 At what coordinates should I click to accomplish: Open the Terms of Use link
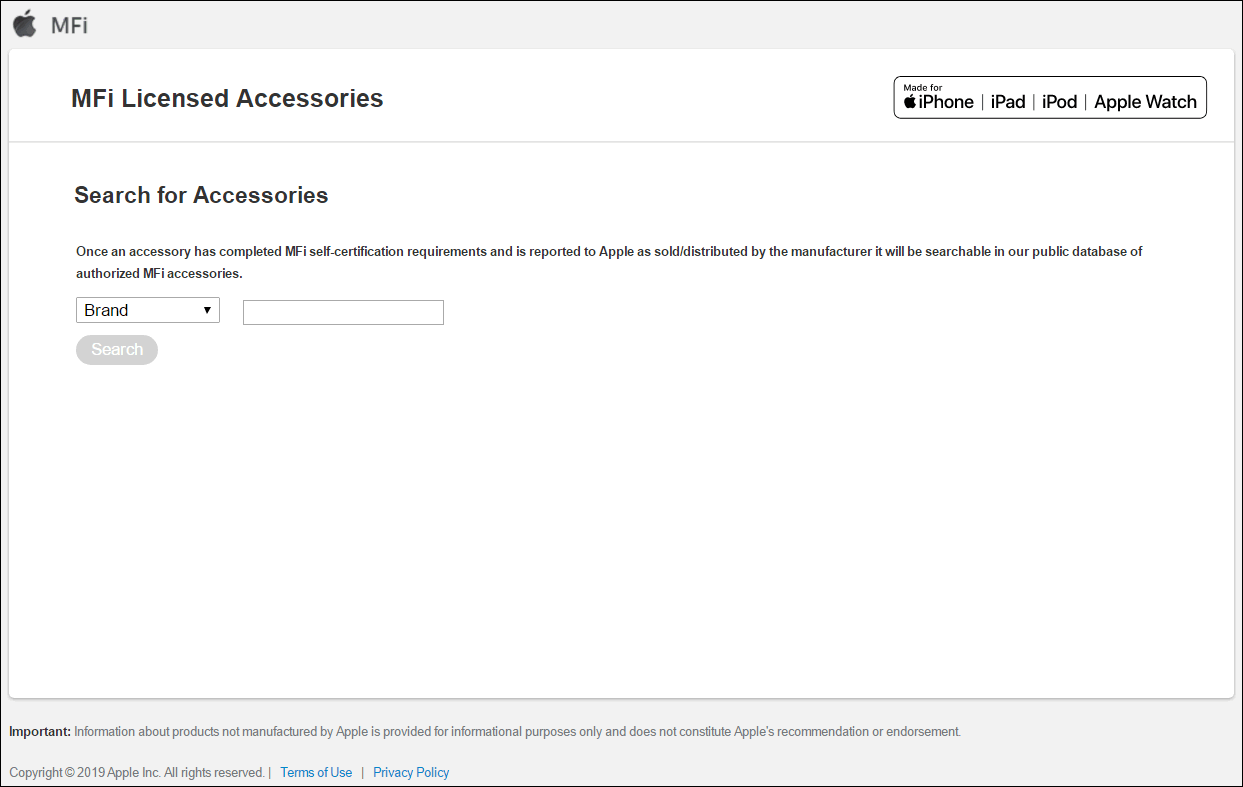click(x=316, y=772)
